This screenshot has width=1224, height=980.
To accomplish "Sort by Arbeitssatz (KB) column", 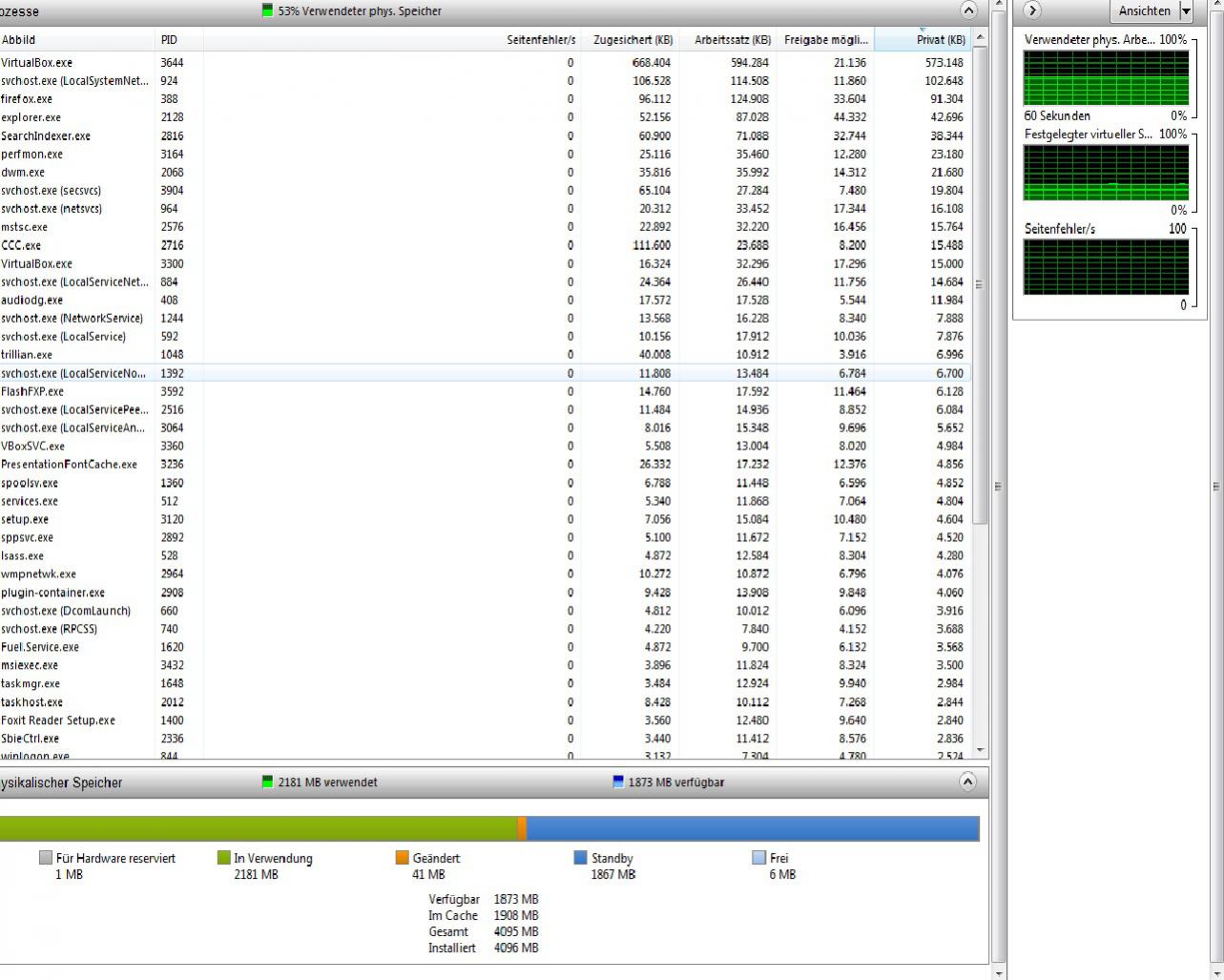I will coord(728,40).
